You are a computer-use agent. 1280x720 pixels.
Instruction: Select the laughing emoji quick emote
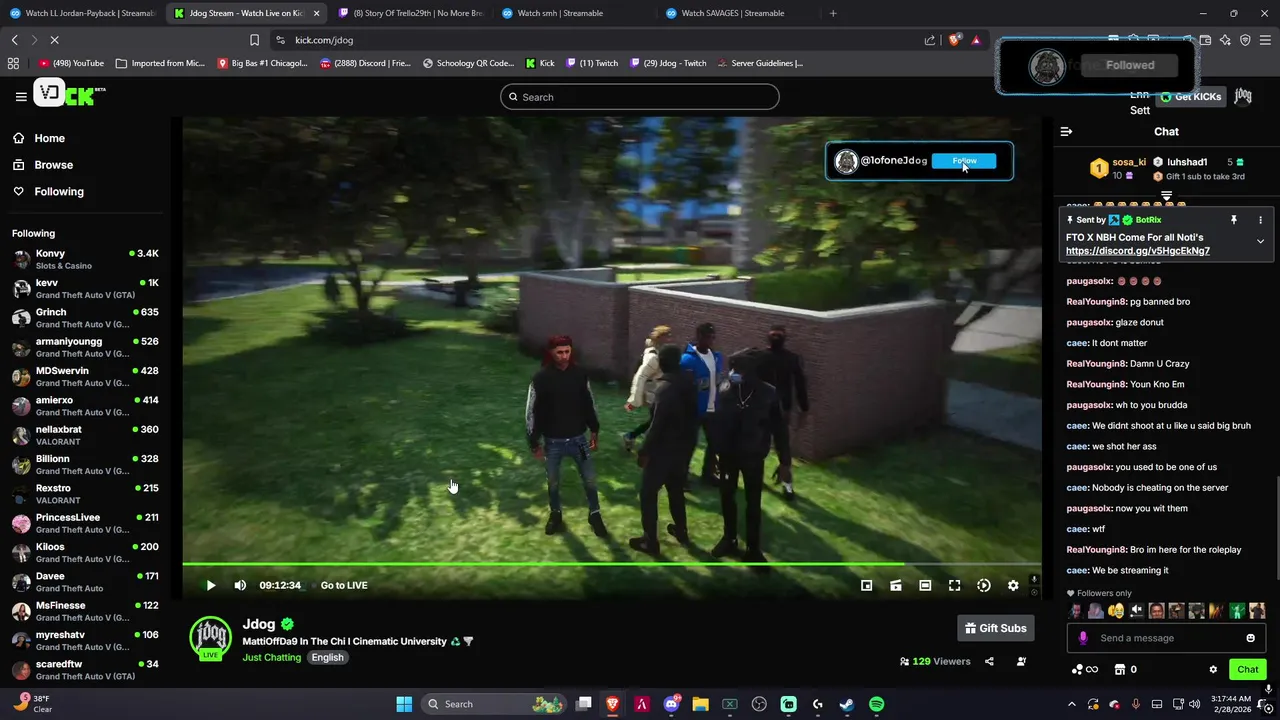pos(1116,610)
